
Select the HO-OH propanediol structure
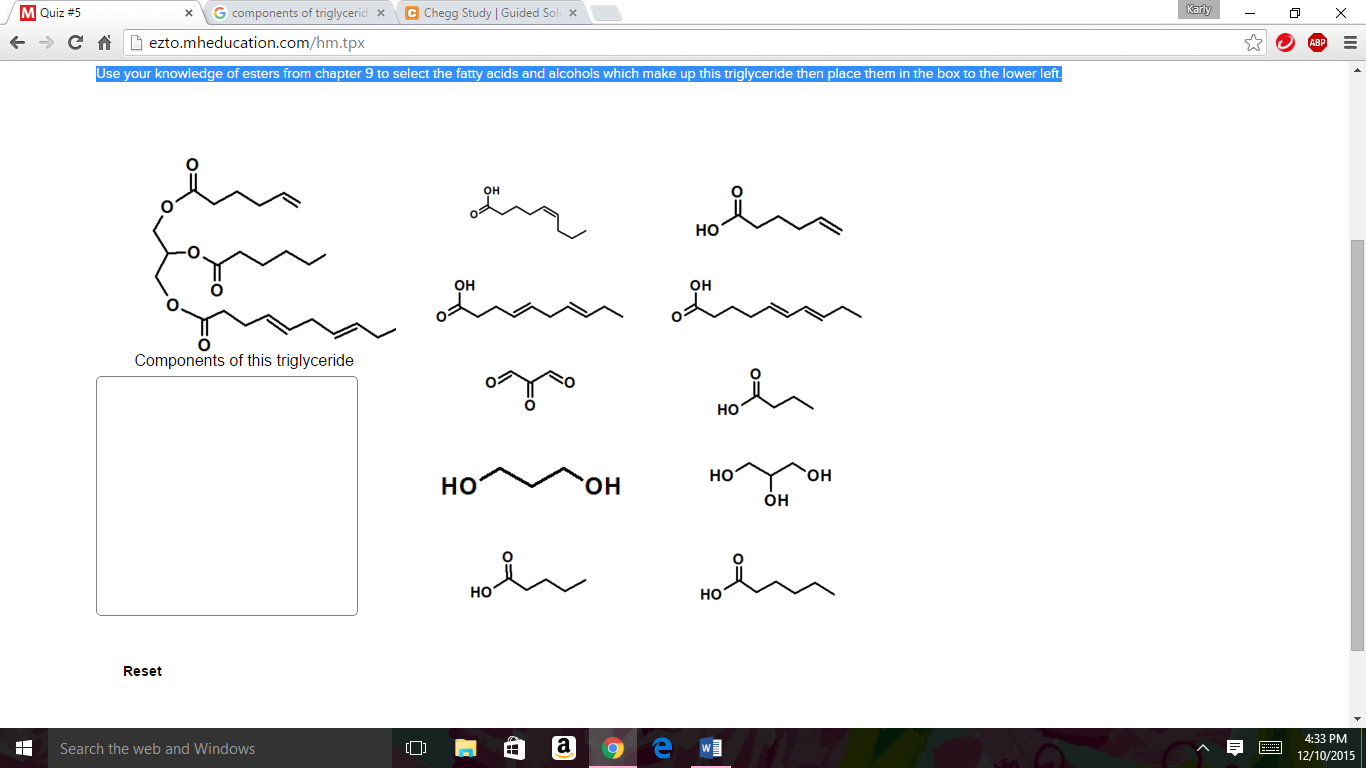click(530, 483)
